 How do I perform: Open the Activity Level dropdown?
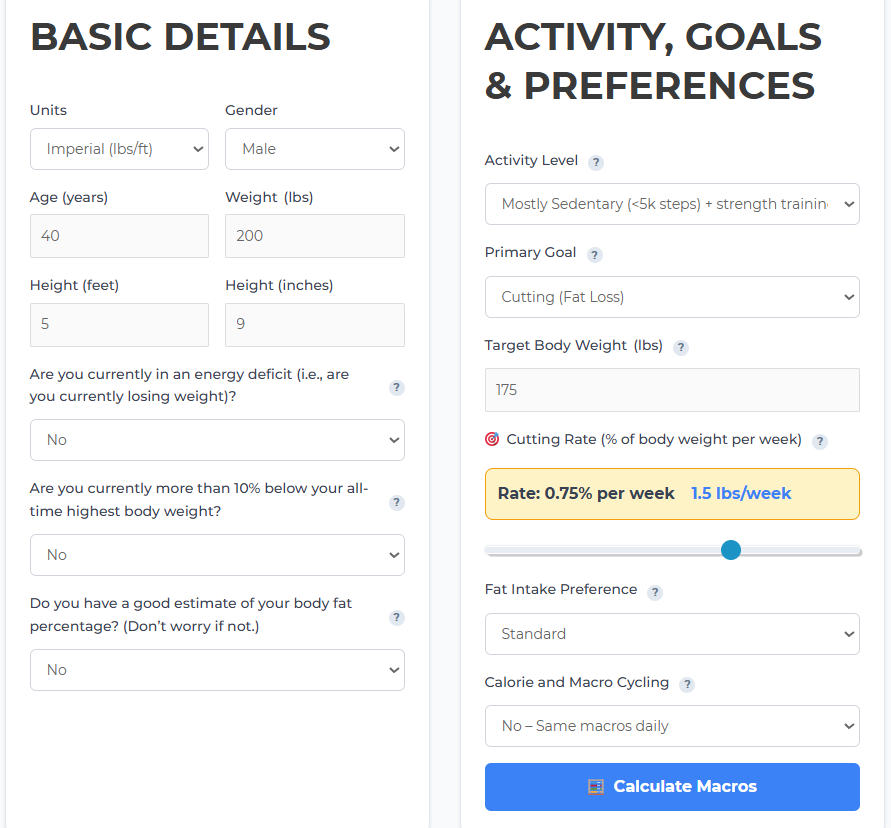tap(672, 204)
